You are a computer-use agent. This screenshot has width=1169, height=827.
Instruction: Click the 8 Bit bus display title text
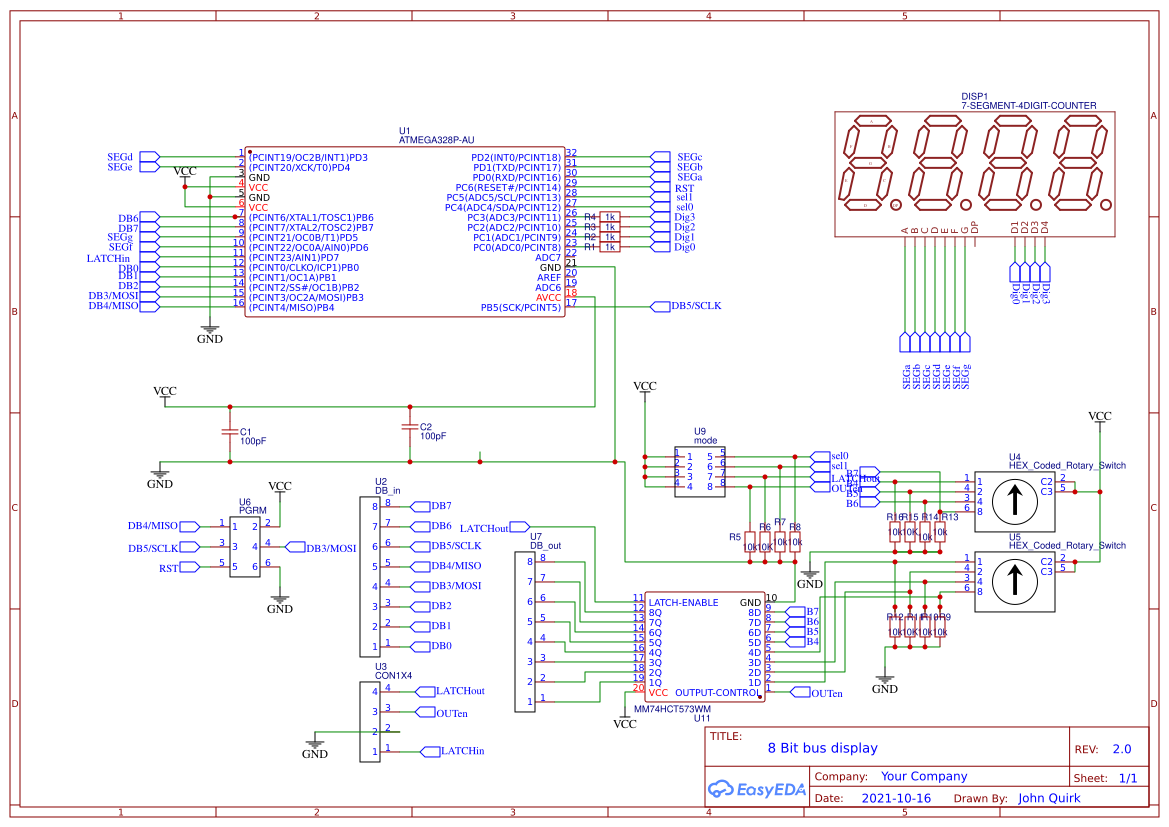tap(822, 748)
